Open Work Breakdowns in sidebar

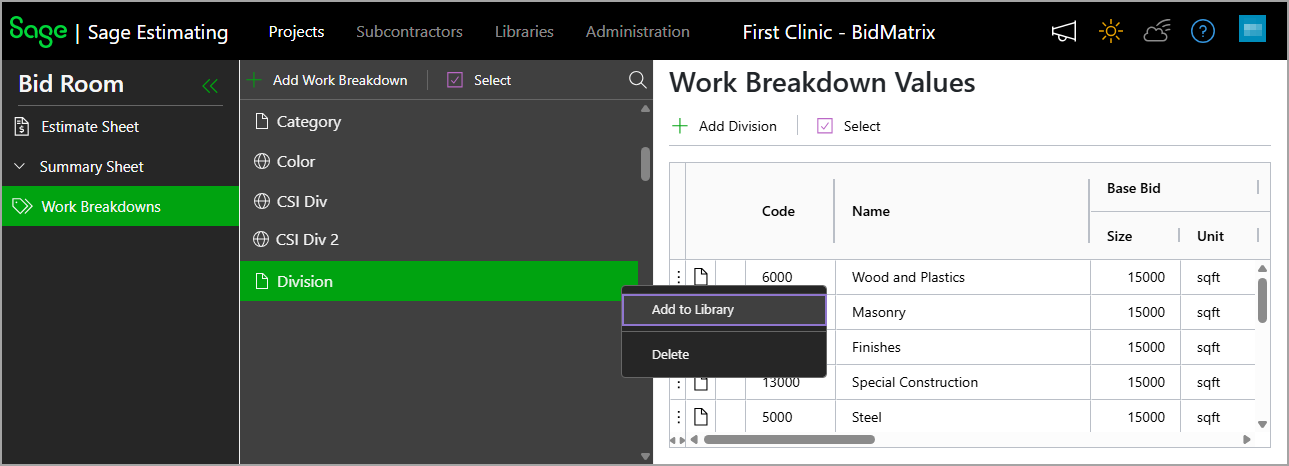[x=120, y=207]
